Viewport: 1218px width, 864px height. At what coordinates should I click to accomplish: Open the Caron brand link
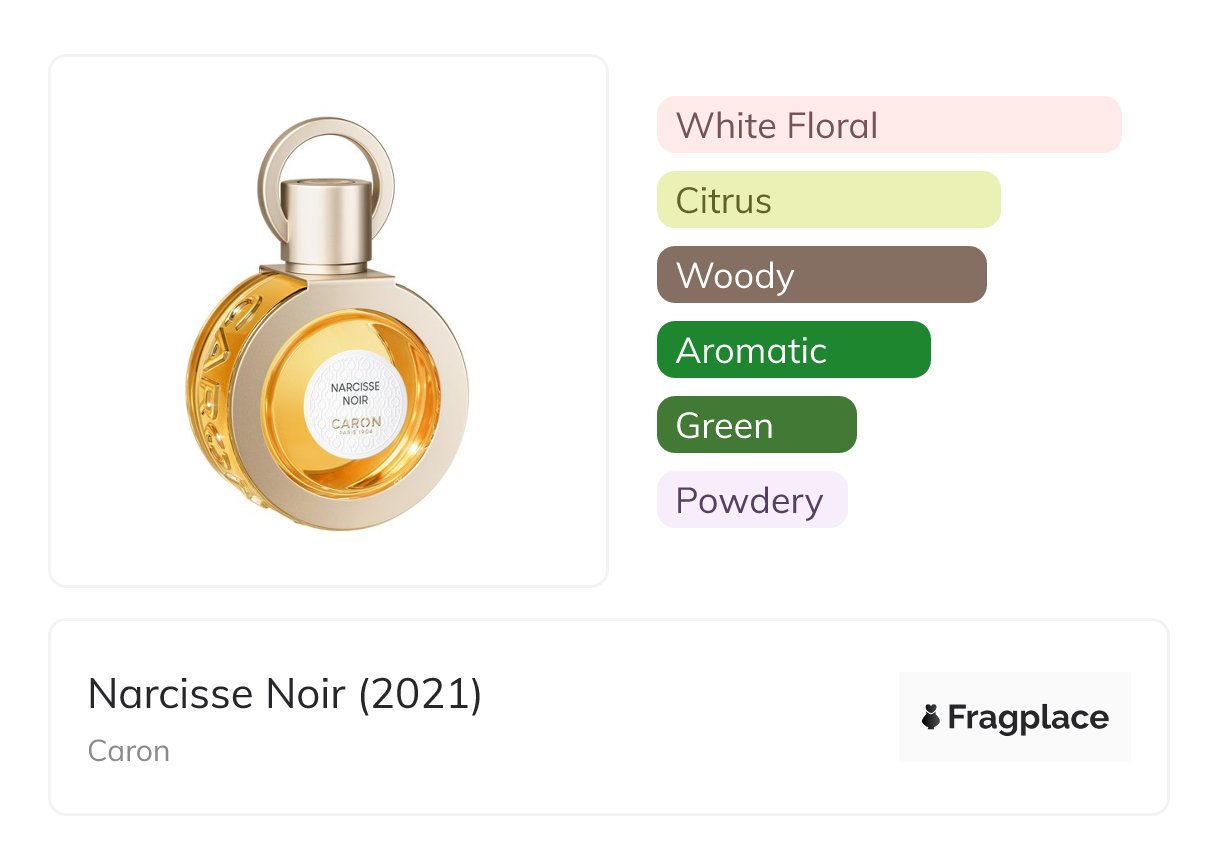click(129, 751)
